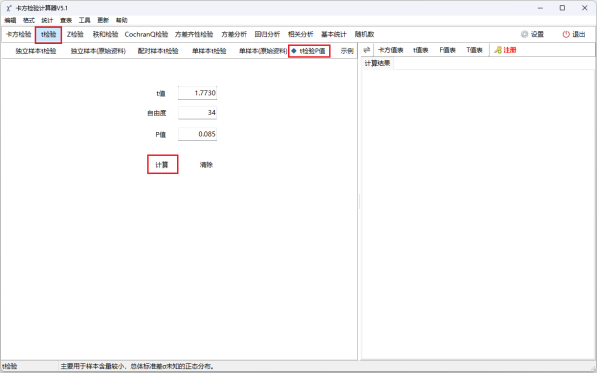Open the 独立样本(原始资料) sub-tab
The width and height of the screenshot is (597, 373).
tap(98, 51)
